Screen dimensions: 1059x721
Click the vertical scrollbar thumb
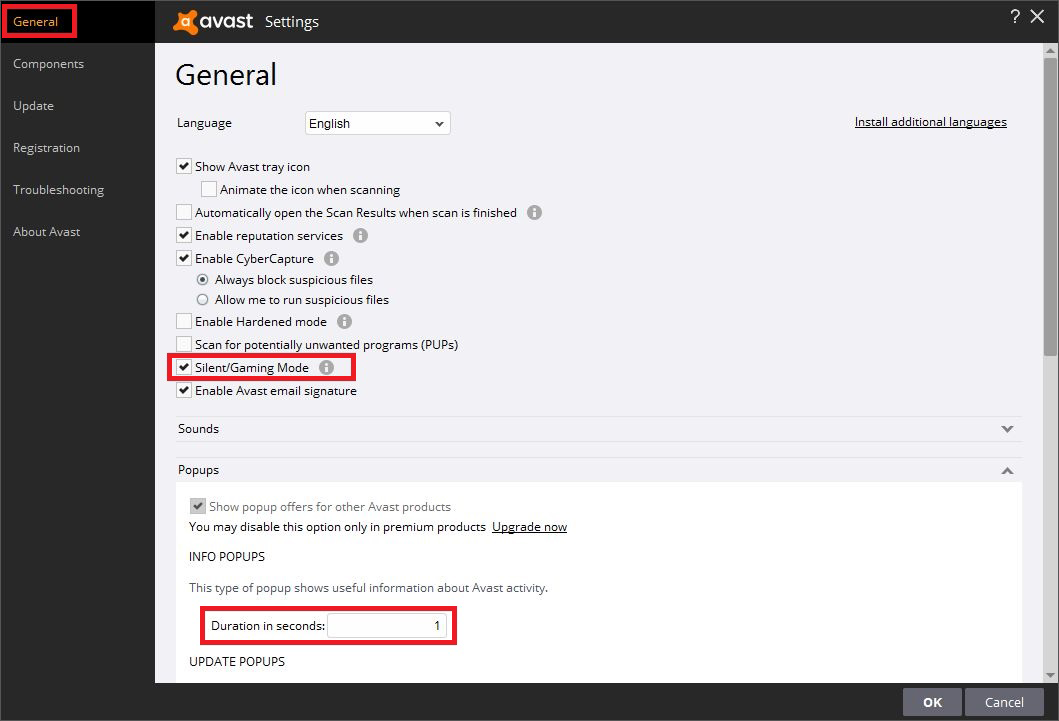tap(1050, 206)
